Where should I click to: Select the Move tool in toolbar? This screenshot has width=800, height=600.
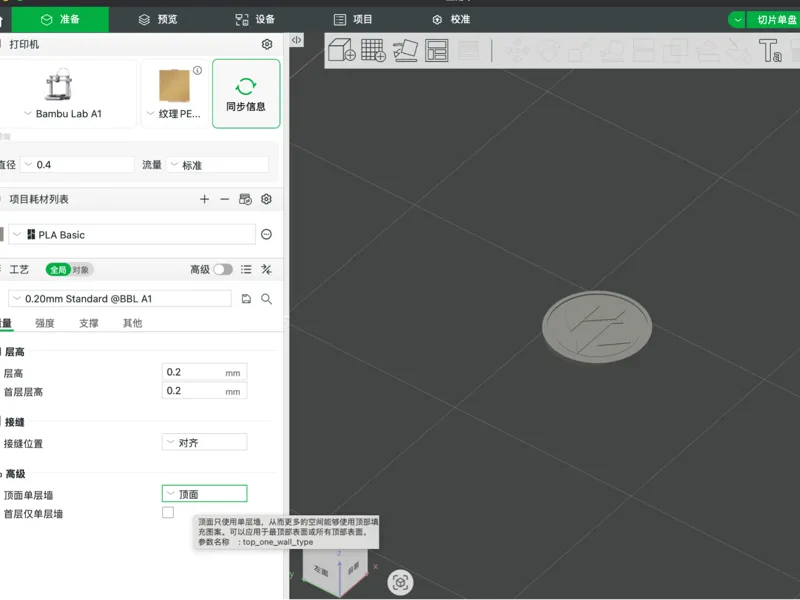pyautogui.click(x=517, y=51)
